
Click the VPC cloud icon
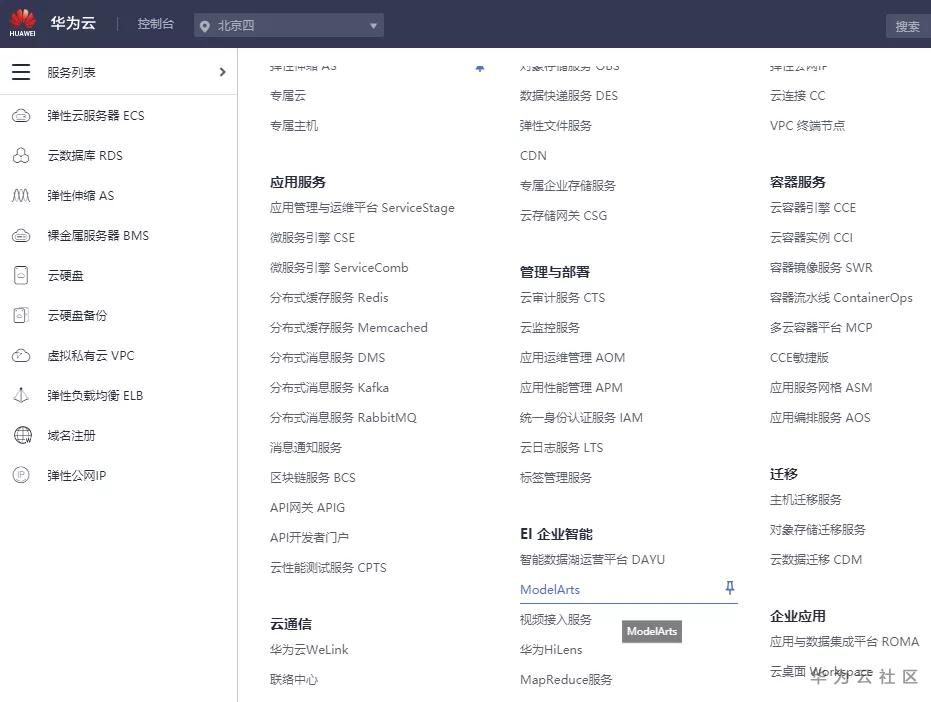point(21,356)
